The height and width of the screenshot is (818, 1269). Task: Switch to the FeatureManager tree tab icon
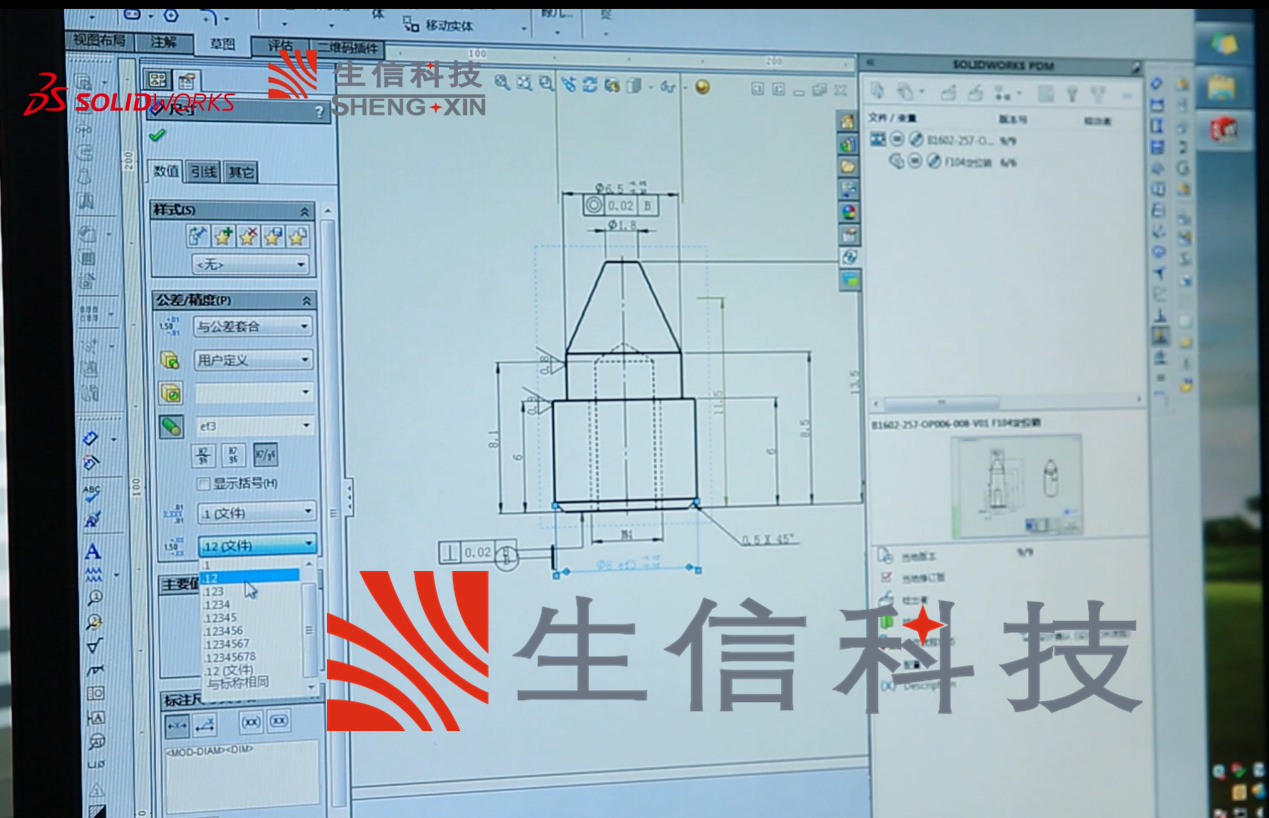coord(159,80)
